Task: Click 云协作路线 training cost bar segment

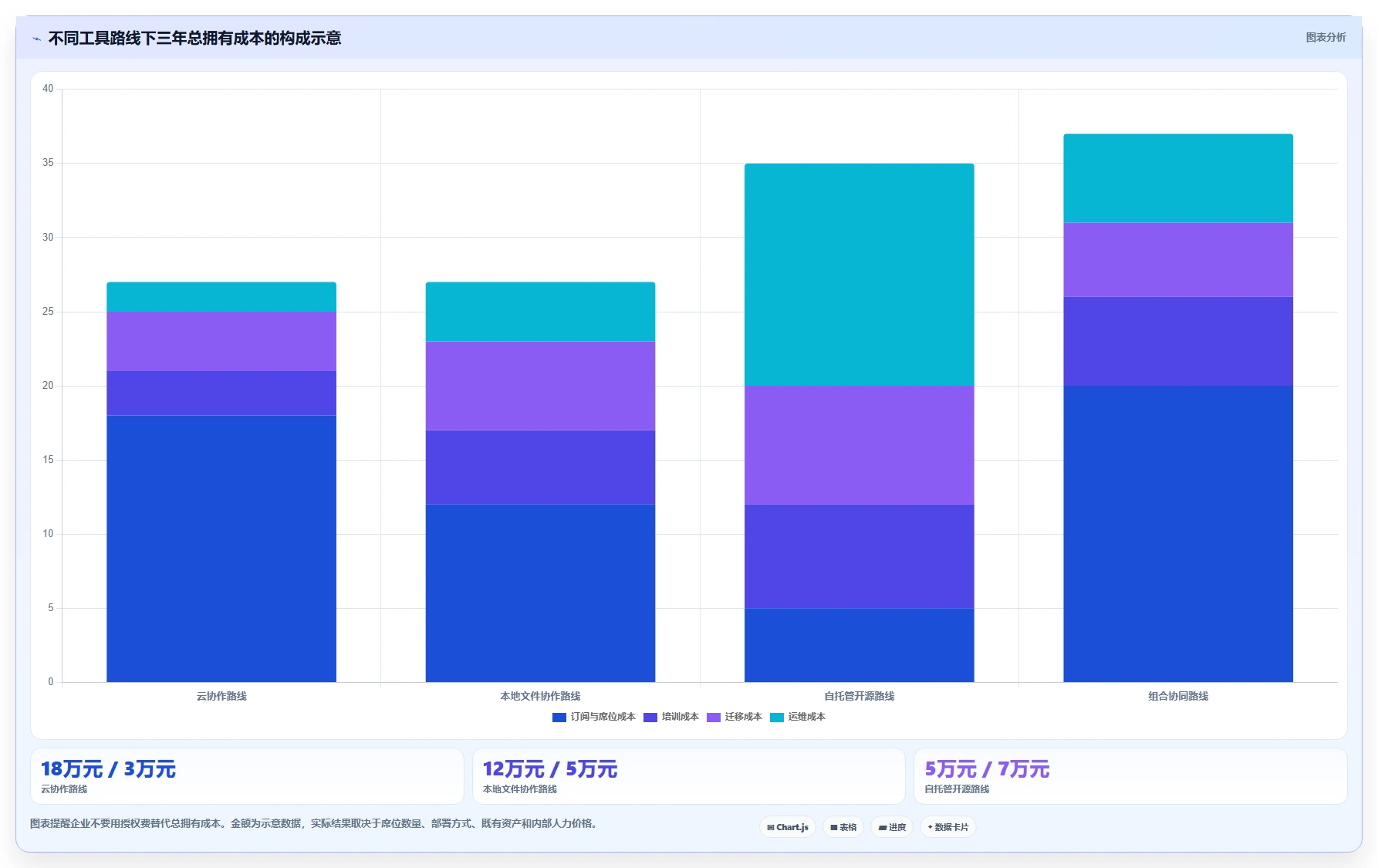Action: click(221, 393)
